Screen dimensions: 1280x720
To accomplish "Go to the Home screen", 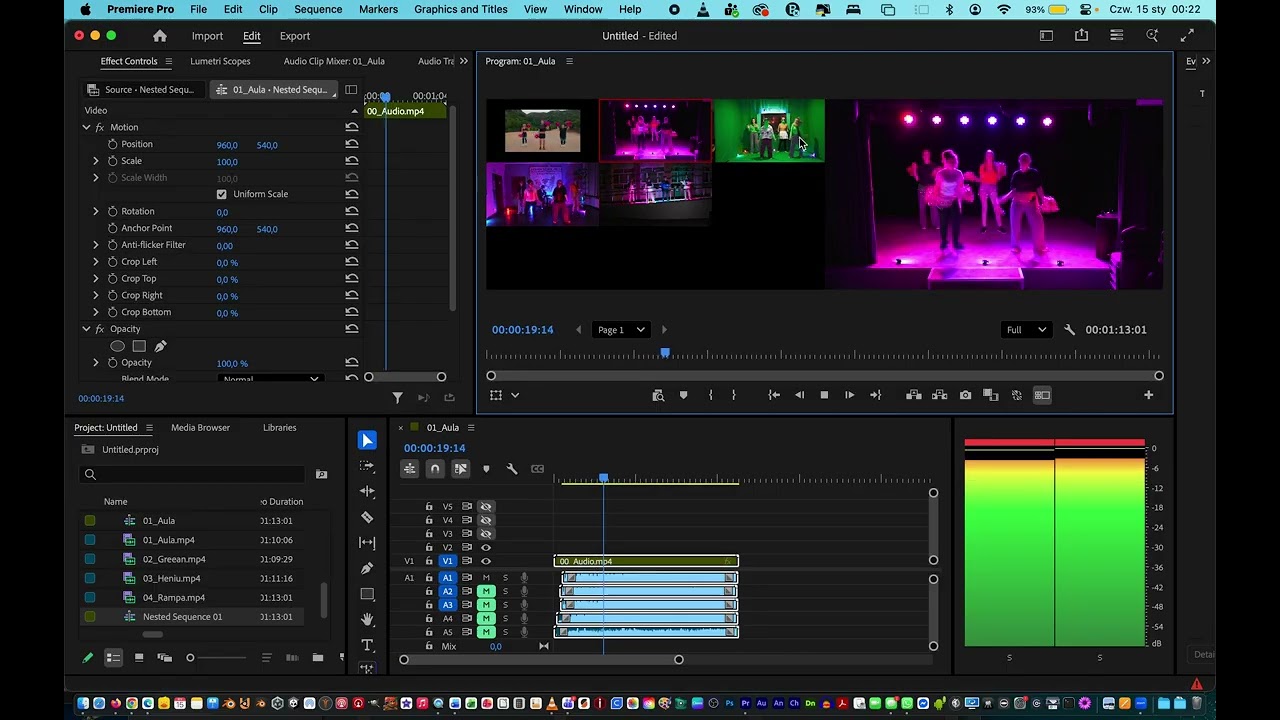I will (160, 36).
